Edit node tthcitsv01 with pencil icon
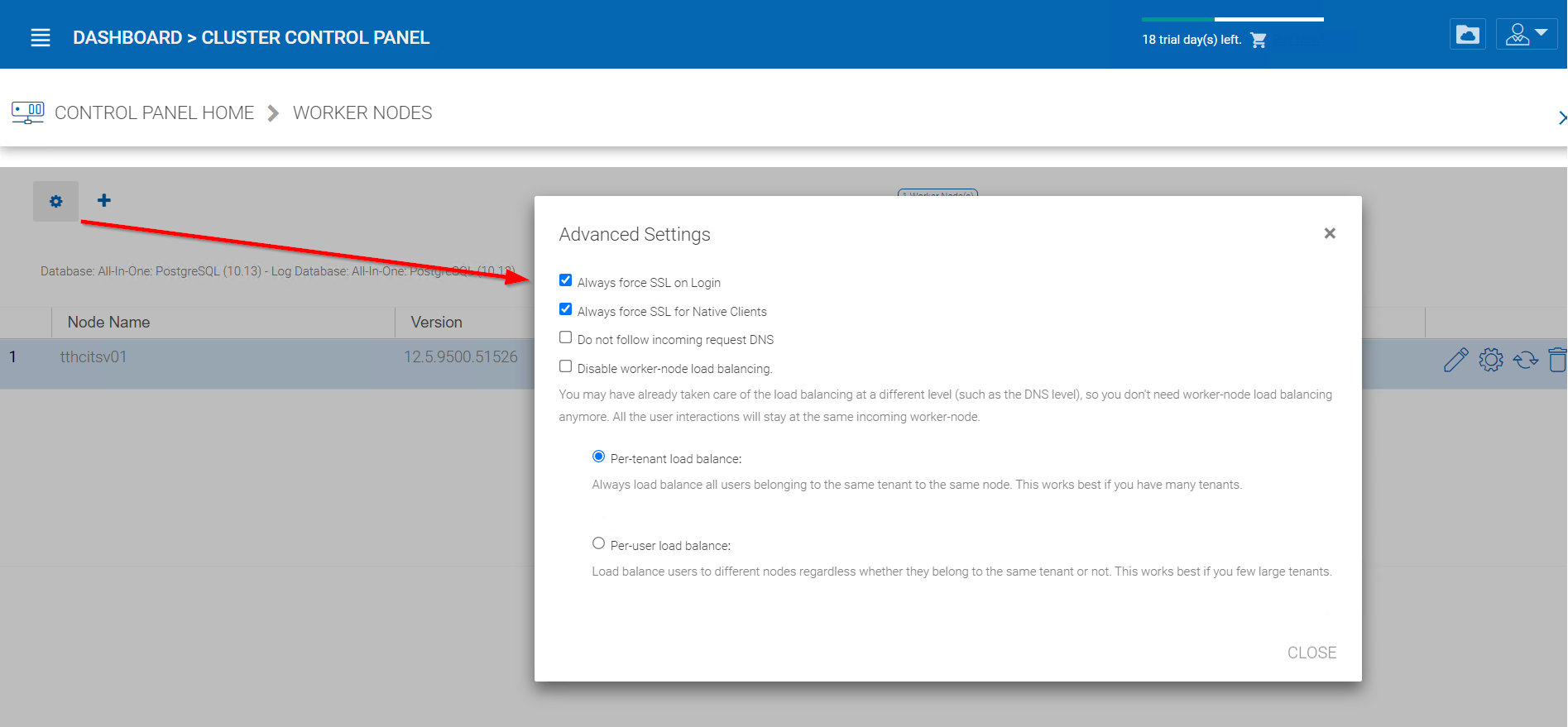Screen dimensions: 1568x727 [x=1455, y=360]
